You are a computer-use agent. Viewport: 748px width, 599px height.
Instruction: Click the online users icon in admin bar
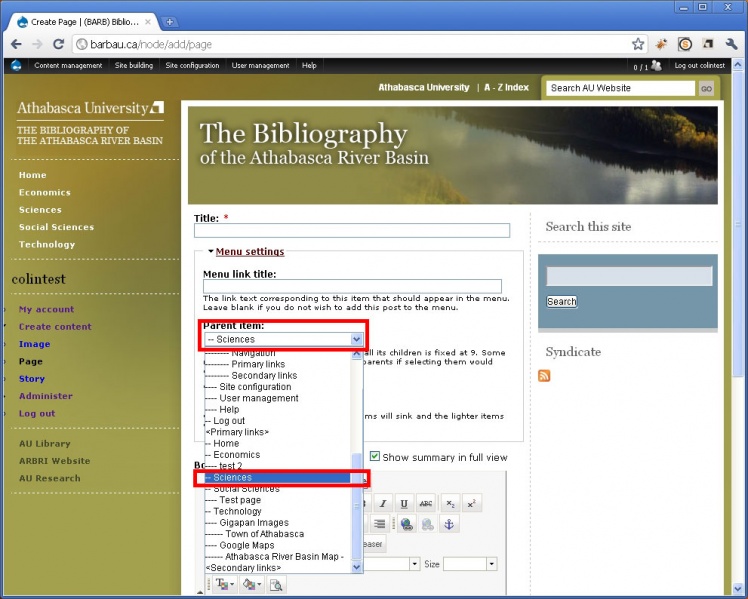(x=656, y=65)
